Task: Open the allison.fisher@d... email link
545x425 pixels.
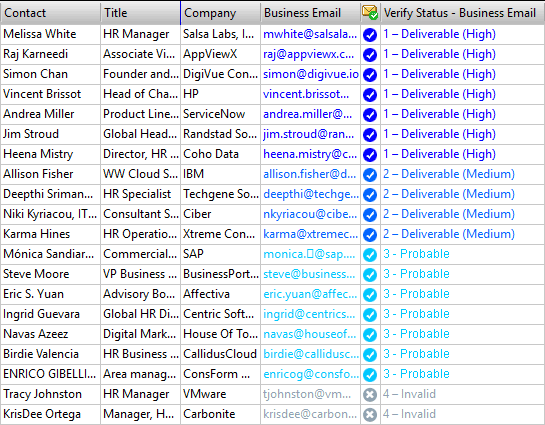Action: 309,174
